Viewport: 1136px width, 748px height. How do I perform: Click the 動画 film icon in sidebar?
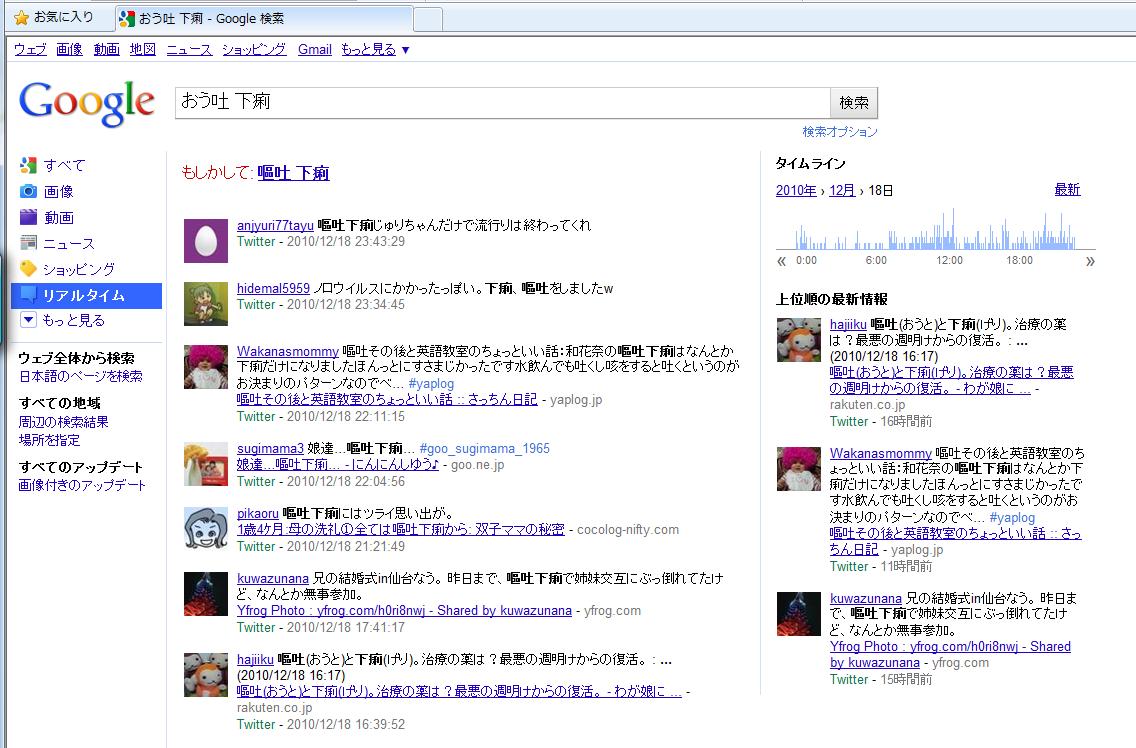28,217
